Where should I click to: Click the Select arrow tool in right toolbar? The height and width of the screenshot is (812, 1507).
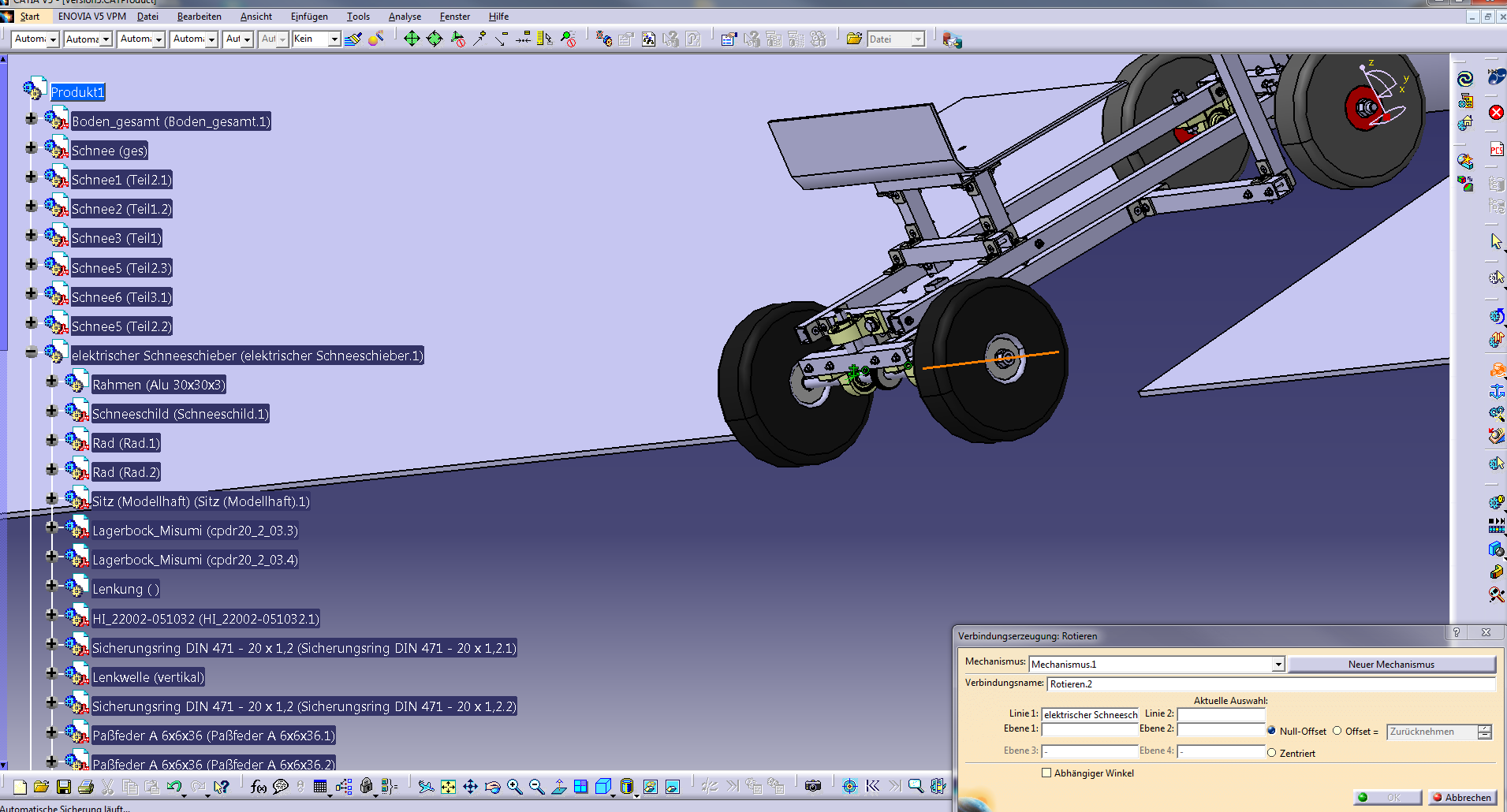click(x=1496, y=241)
